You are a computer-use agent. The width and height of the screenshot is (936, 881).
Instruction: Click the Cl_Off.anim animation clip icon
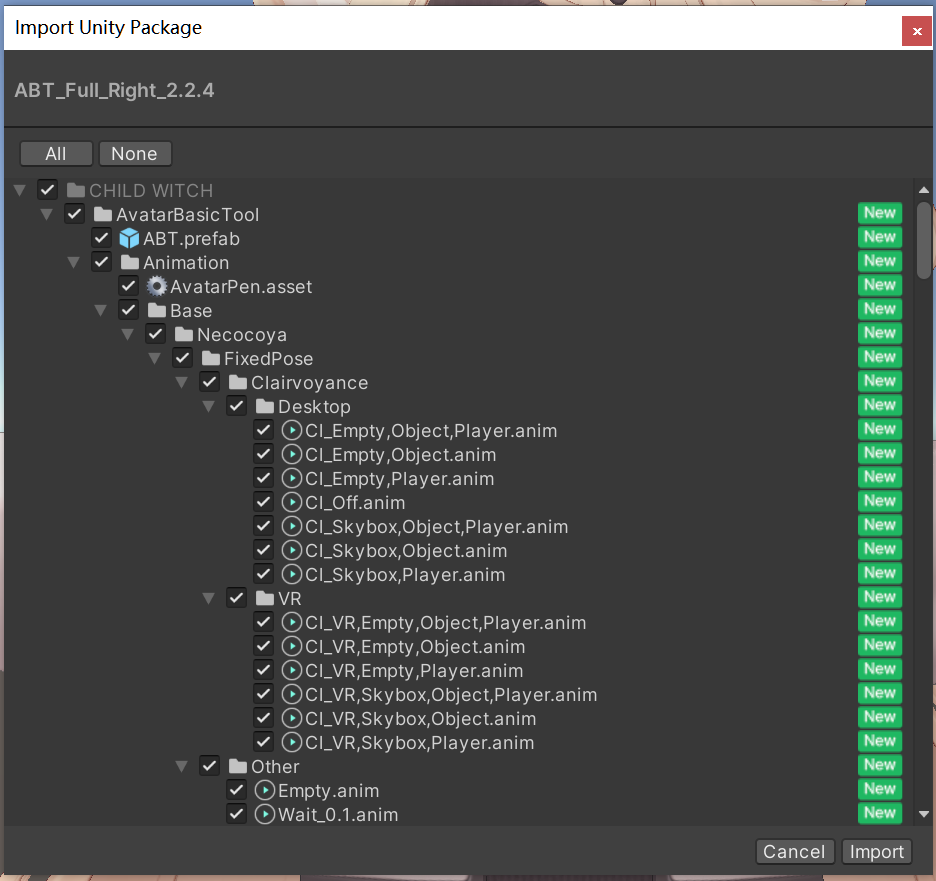coord(292,503)
